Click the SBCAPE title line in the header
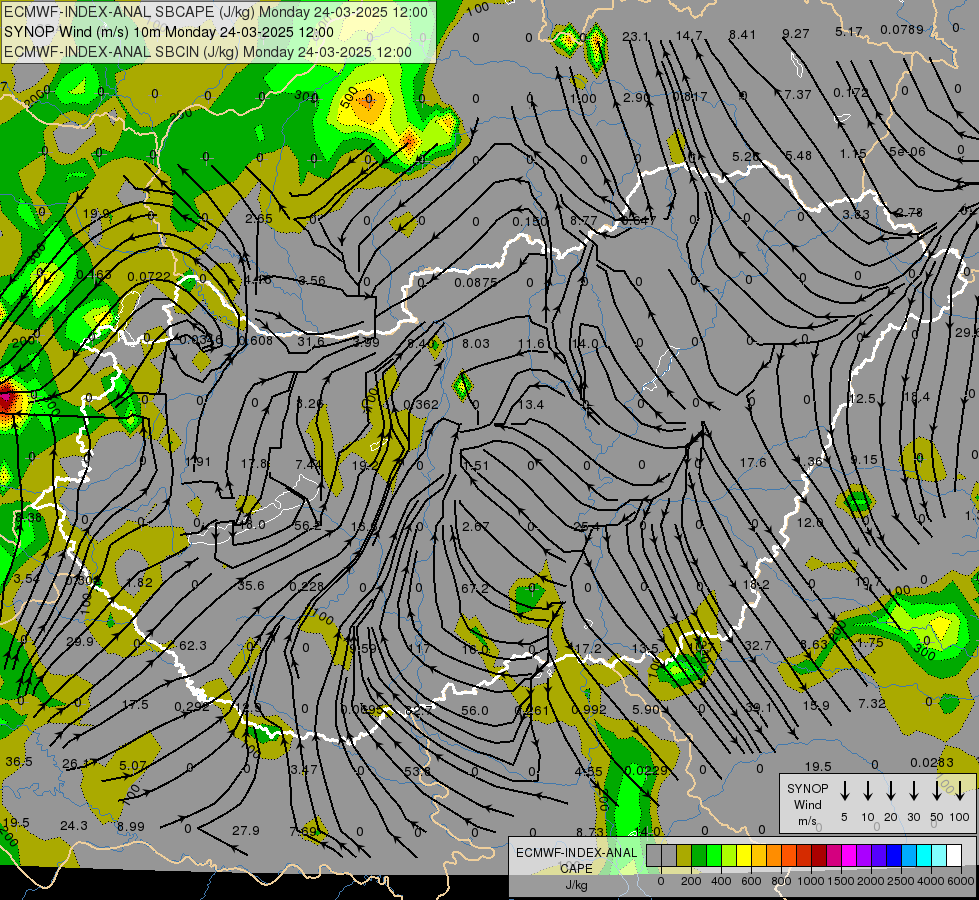 [x=216, y=12]
